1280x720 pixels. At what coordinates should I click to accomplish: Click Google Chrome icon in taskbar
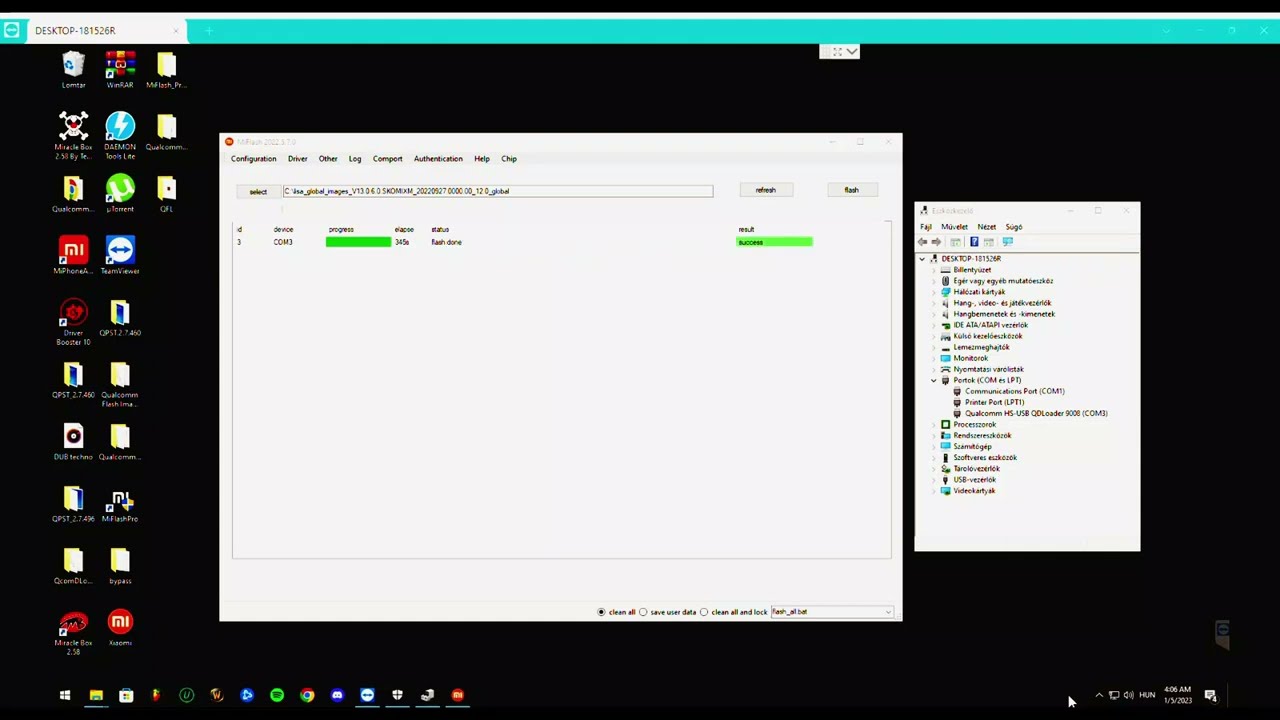coord(307,695)
